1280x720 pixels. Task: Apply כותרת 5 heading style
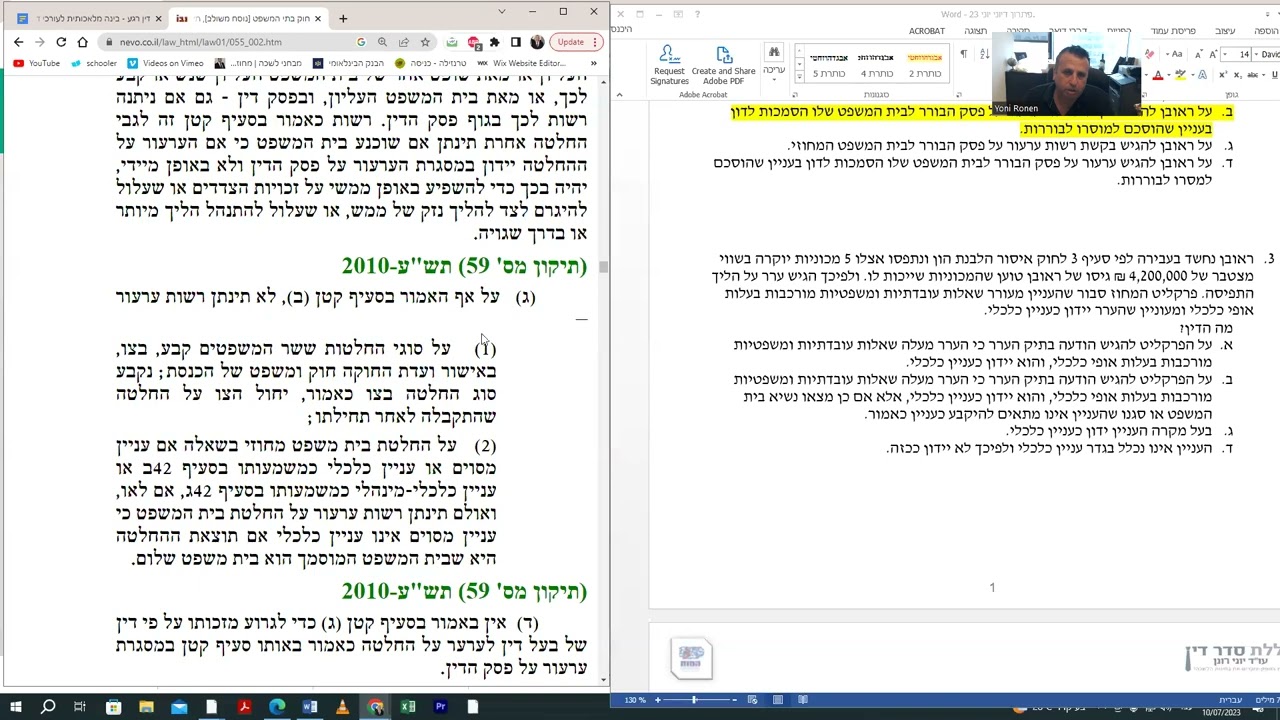coord(828,66)
